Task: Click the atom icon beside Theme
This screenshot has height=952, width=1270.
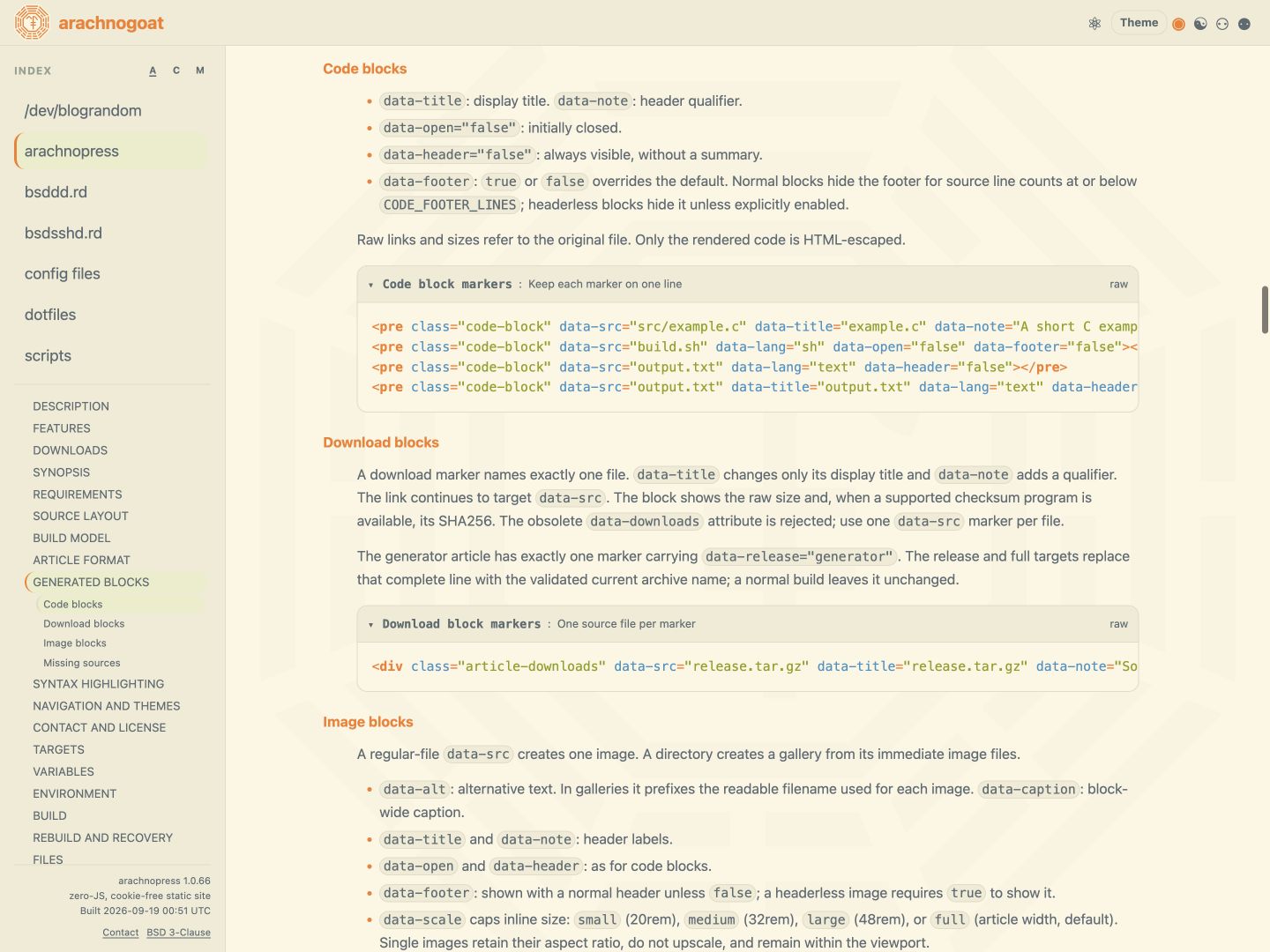Action: point(1094,24)
